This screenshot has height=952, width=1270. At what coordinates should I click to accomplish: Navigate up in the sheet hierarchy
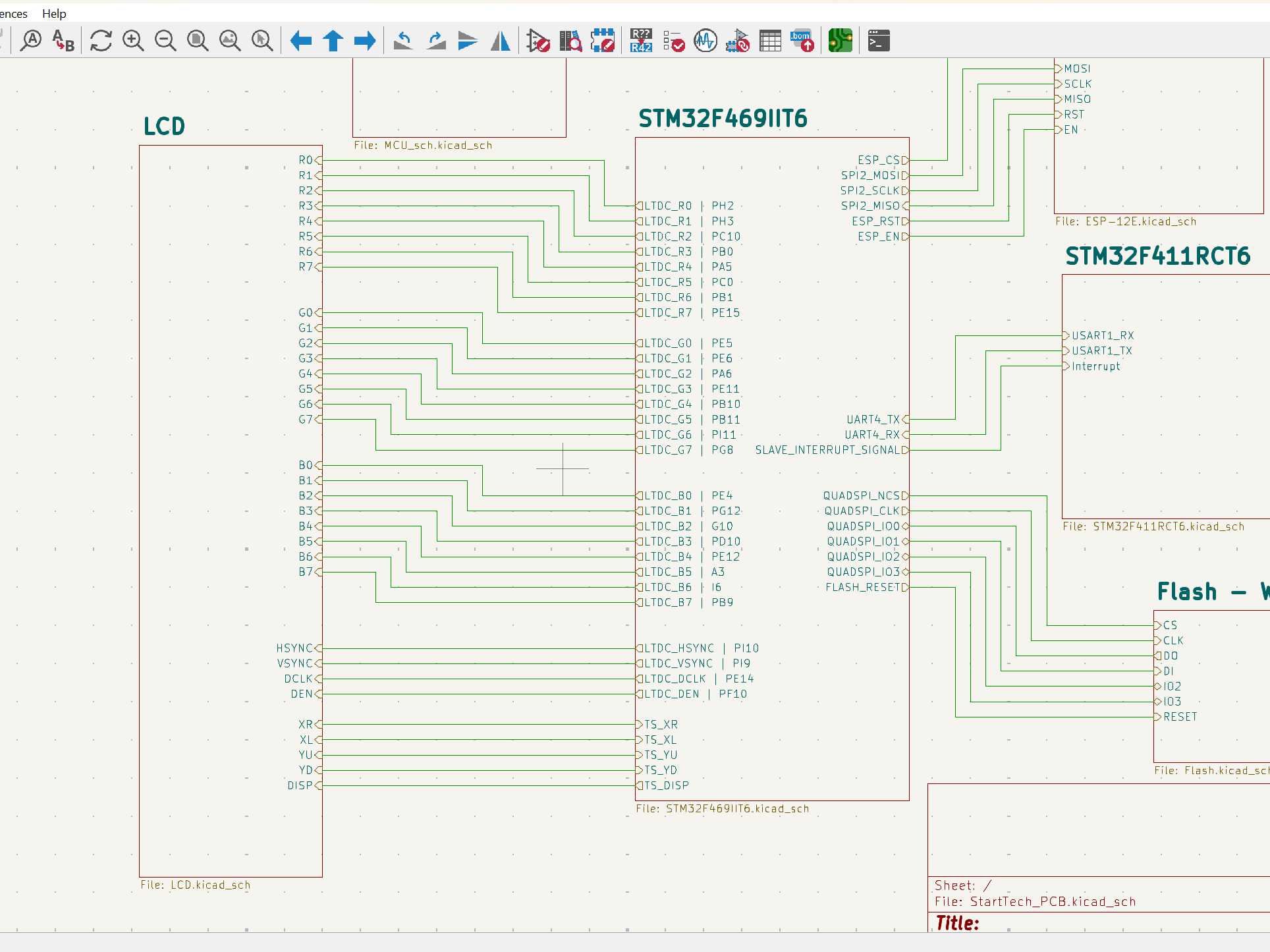[333, 41]
